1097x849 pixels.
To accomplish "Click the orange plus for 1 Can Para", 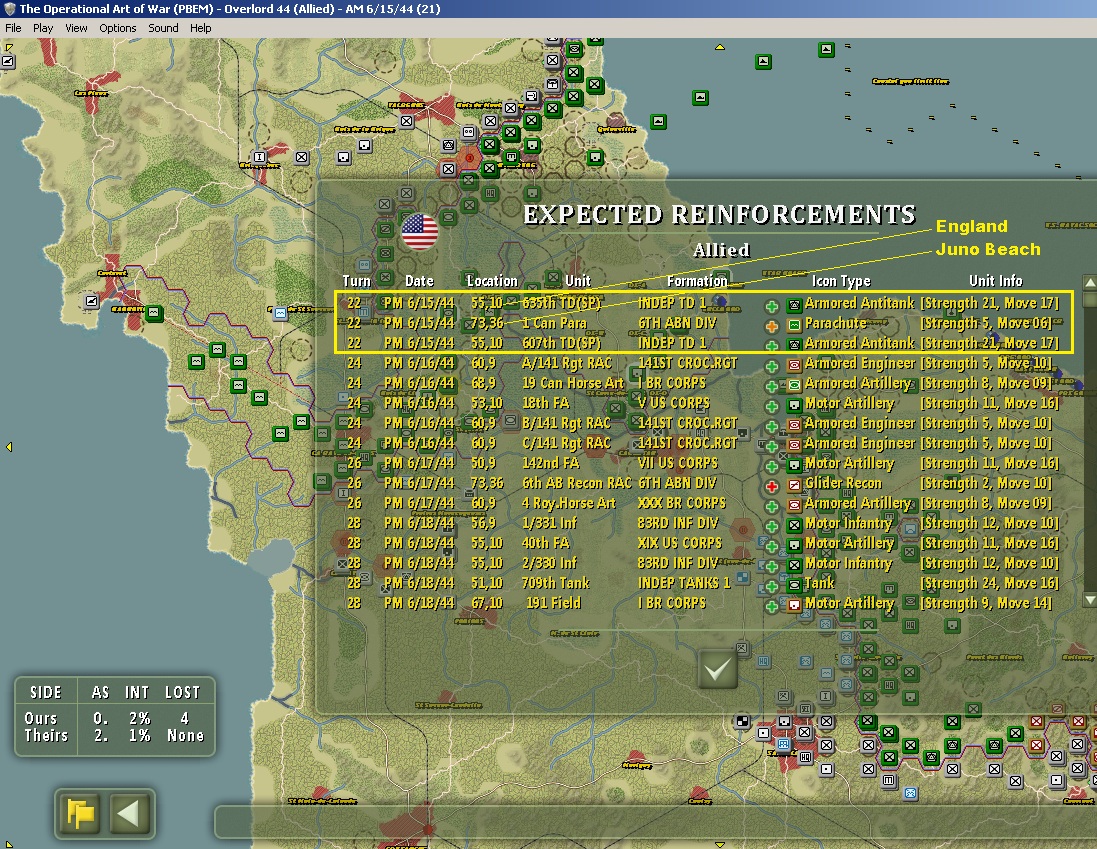I will [772, 326].
